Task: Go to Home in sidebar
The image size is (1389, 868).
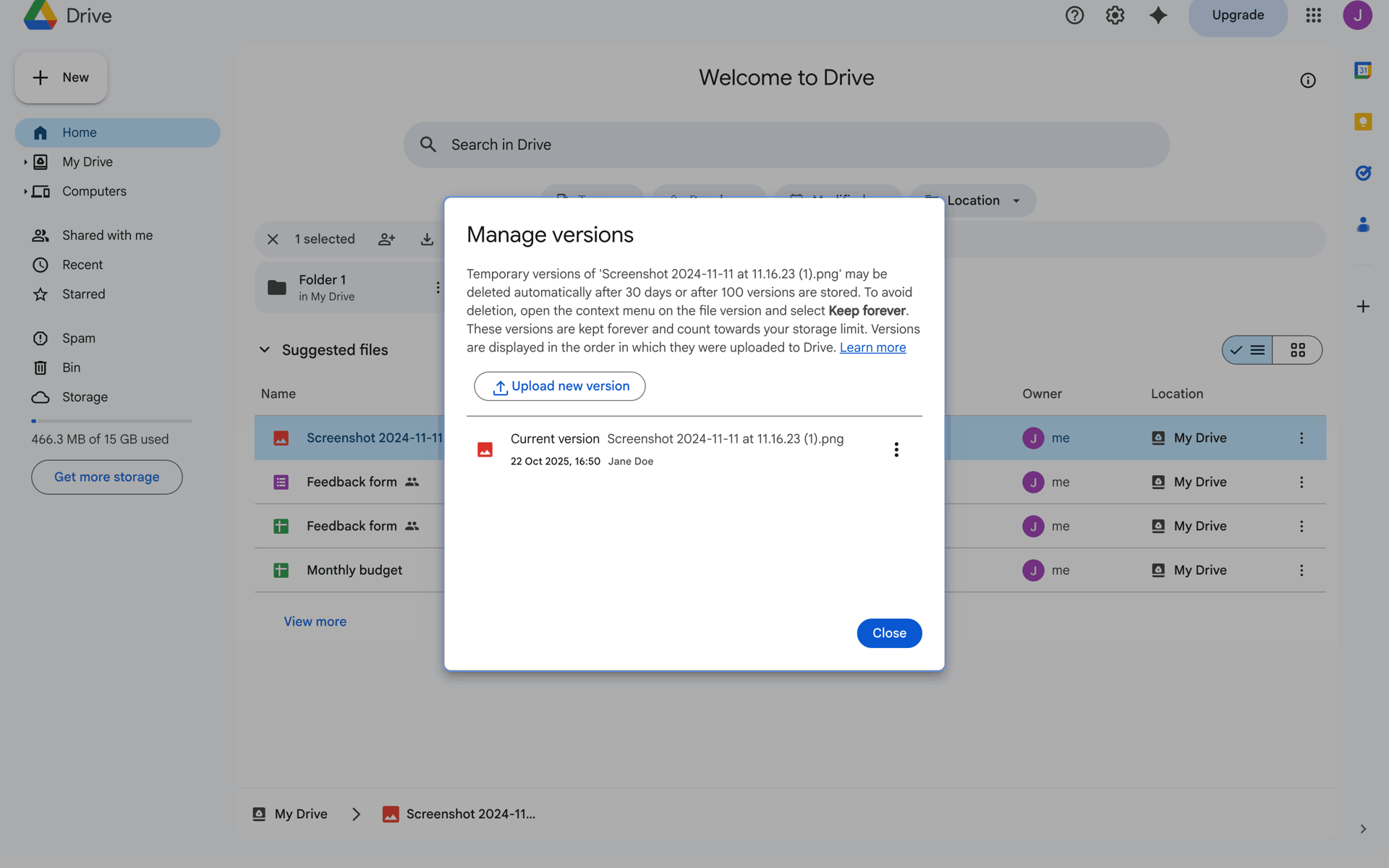Action: click(x=118, y=133)
